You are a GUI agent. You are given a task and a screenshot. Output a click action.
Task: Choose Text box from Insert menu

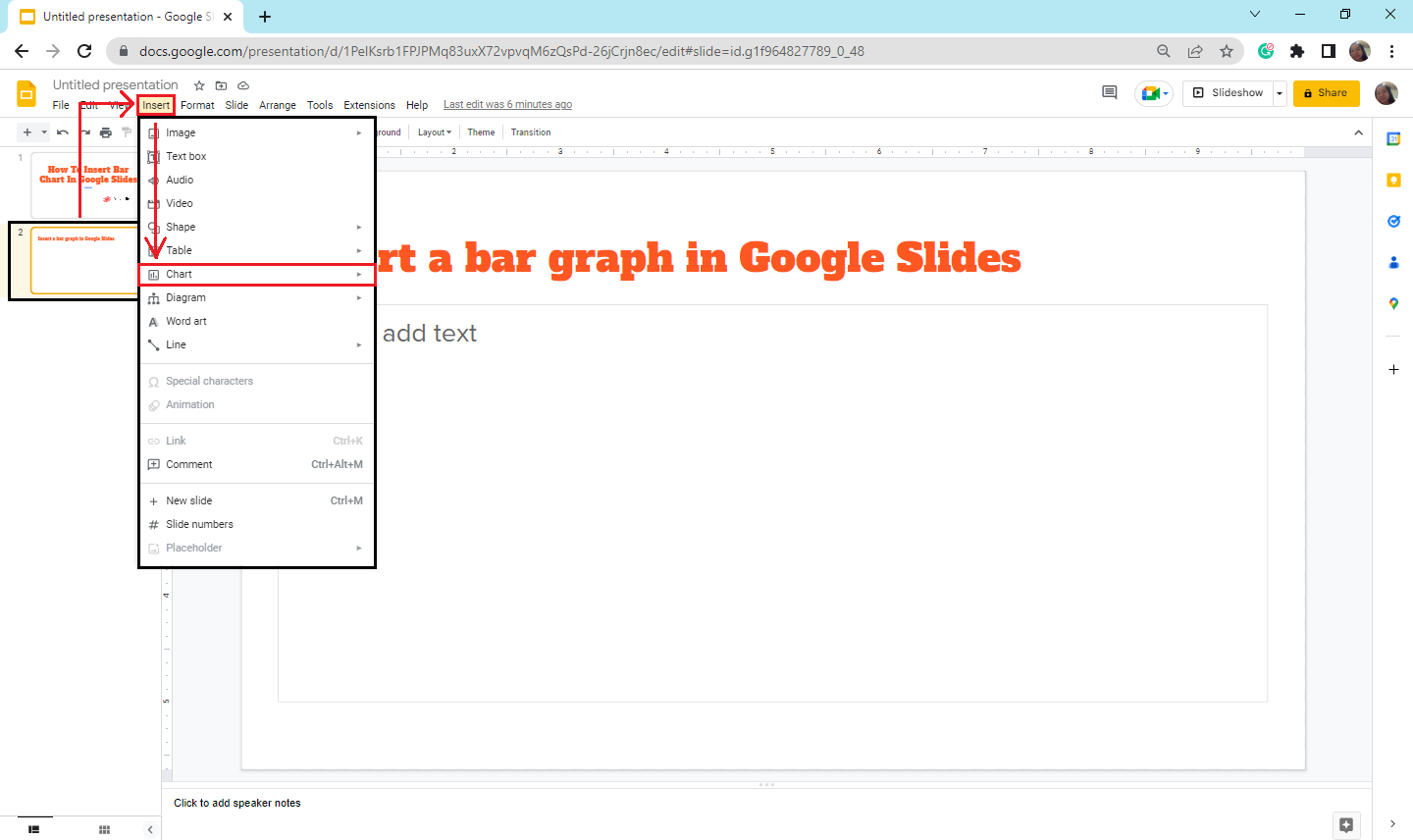point(257,156)
